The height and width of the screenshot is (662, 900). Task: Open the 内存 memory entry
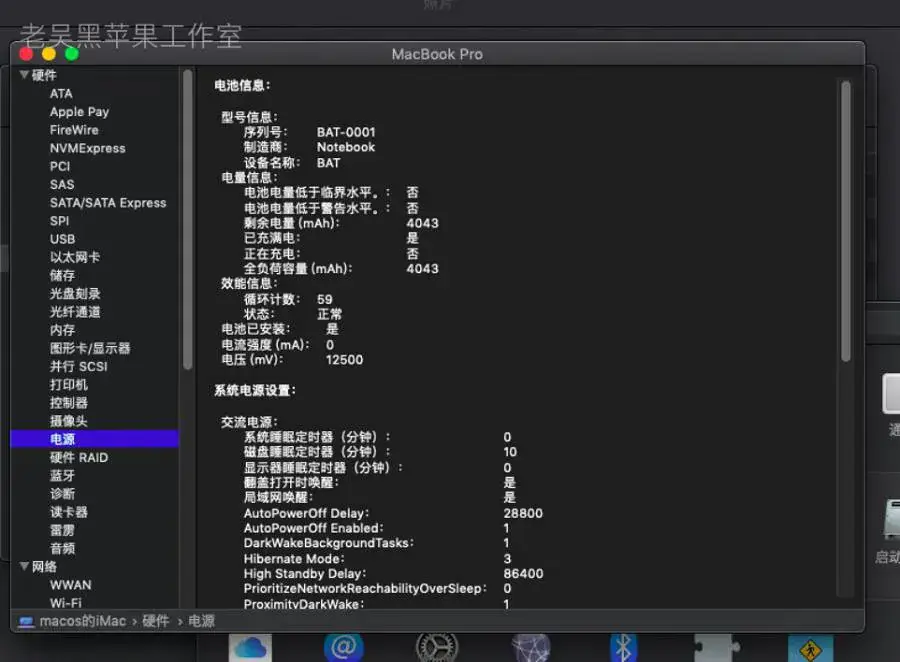(x=62, y=330)
